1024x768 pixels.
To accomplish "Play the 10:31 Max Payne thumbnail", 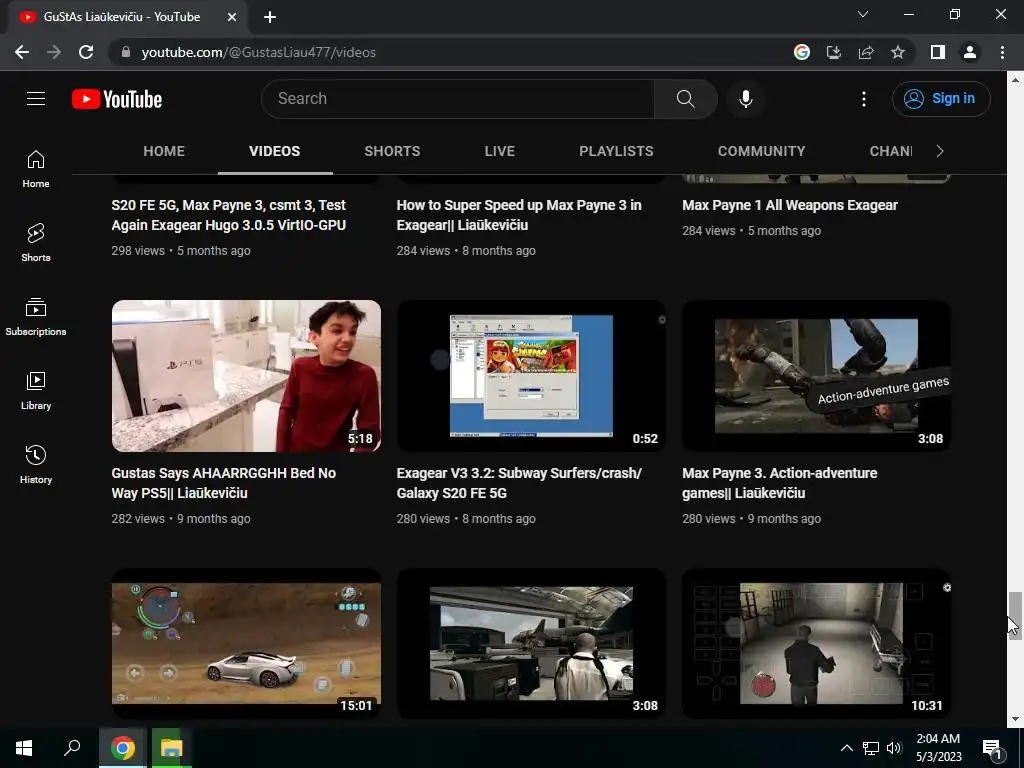I will coord(816,643).
